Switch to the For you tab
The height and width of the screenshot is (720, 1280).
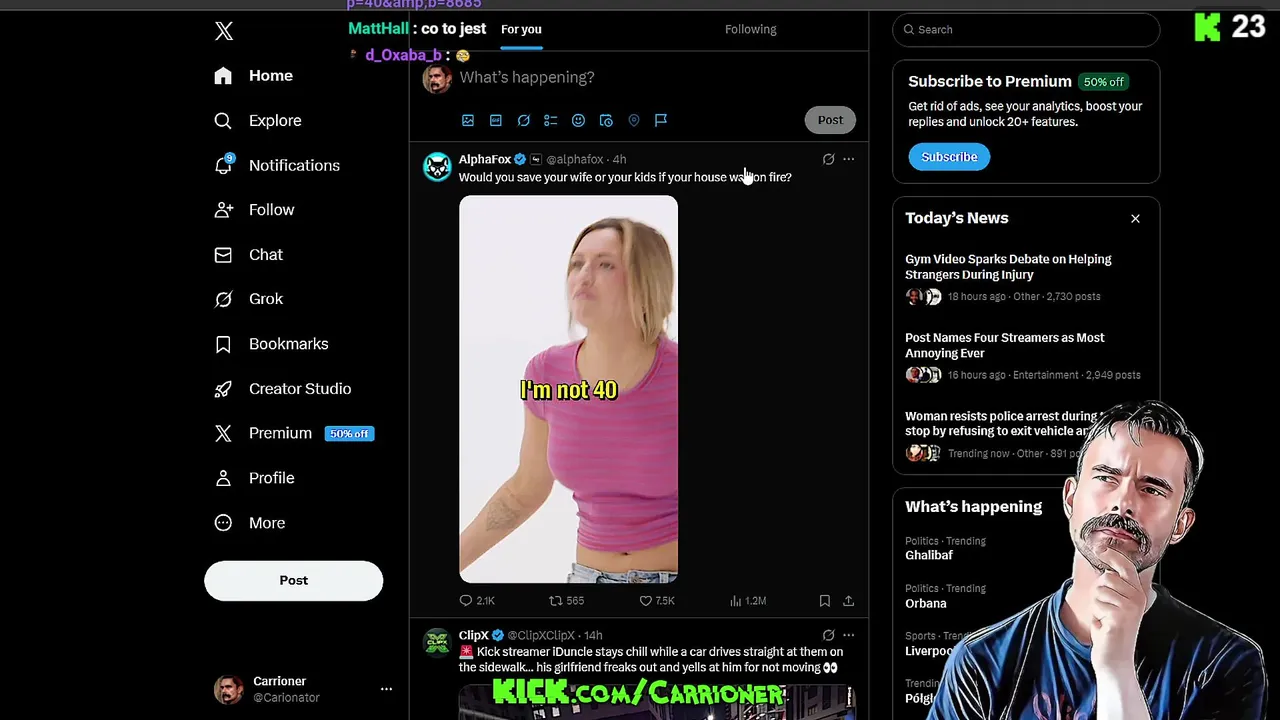pos(521,30)
